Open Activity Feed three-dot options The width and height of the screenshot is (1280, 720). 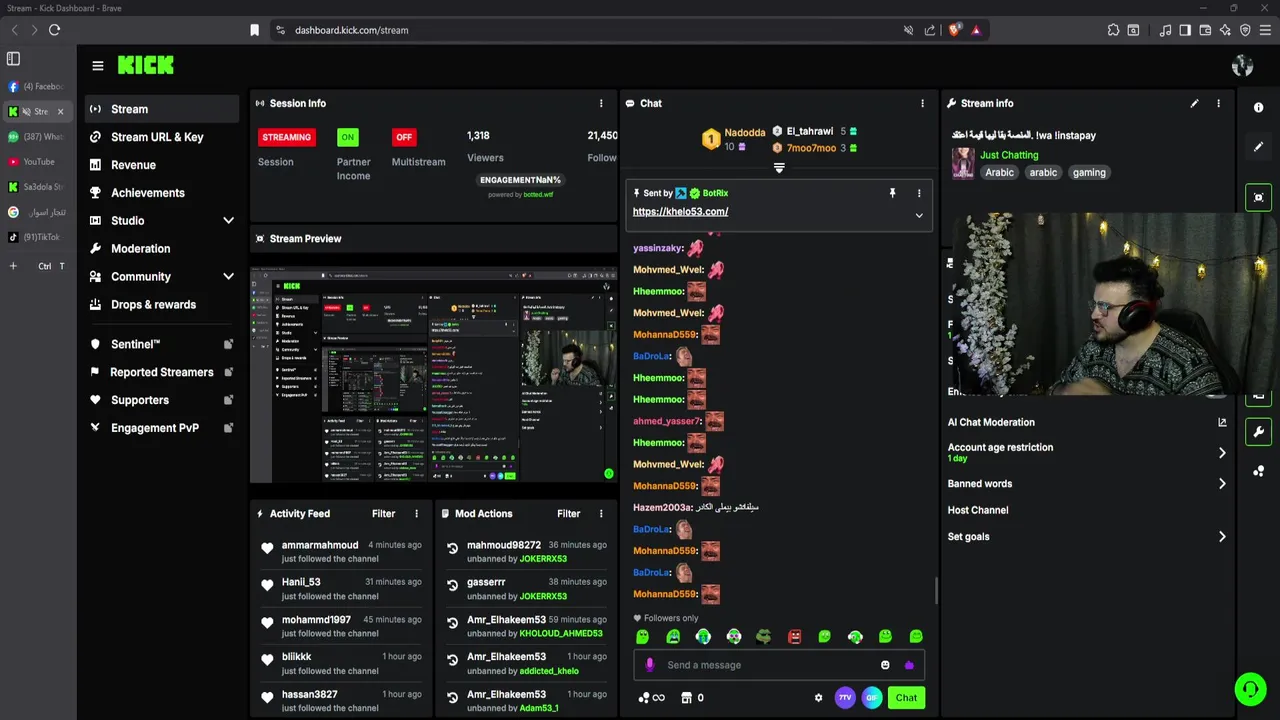pyautogui.click(x=417, y=513)
